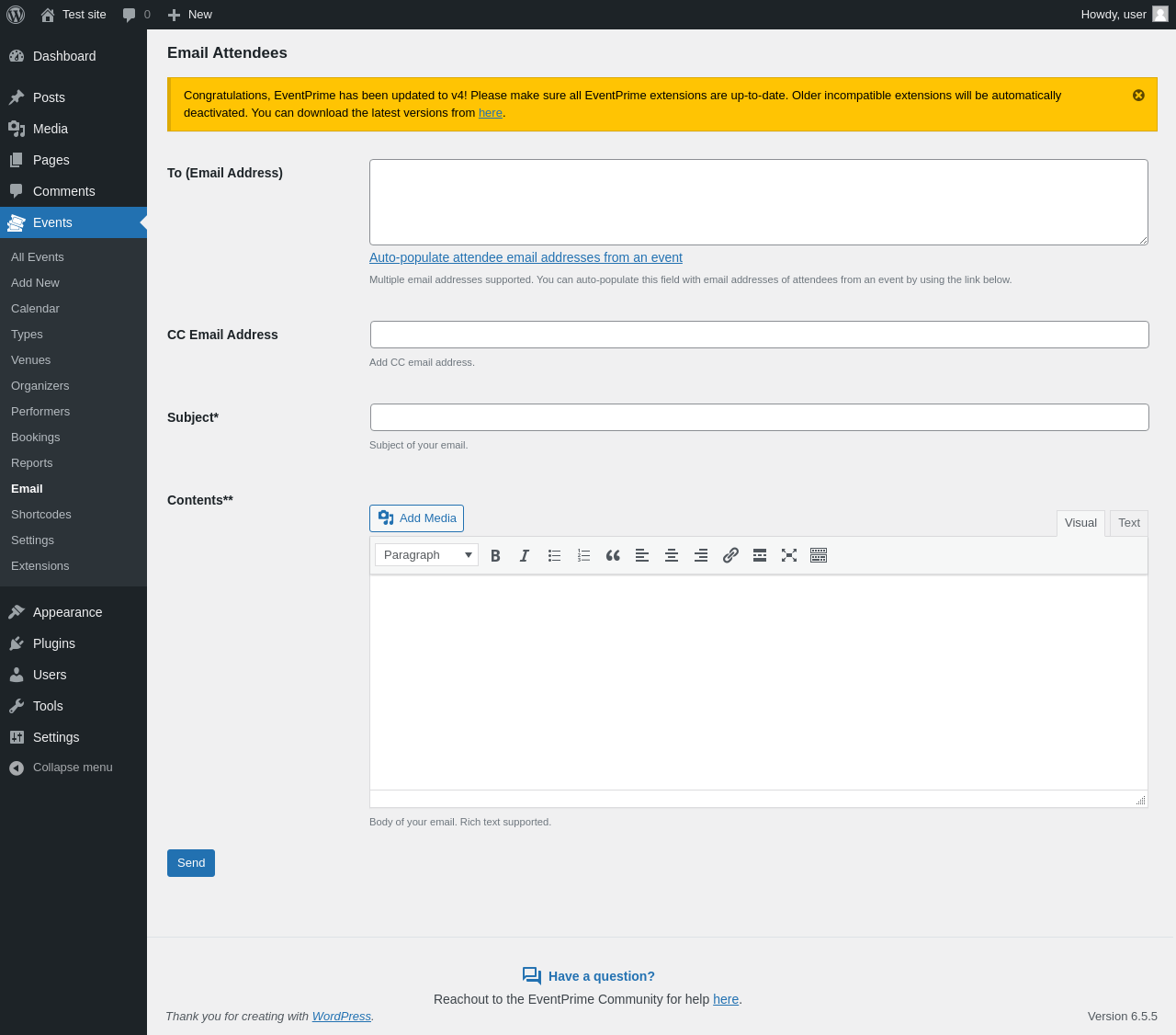The height and width of the screenshot is (1035, 1176).
Task: Open Tools in the sidebar
Action: pos(73,706)
